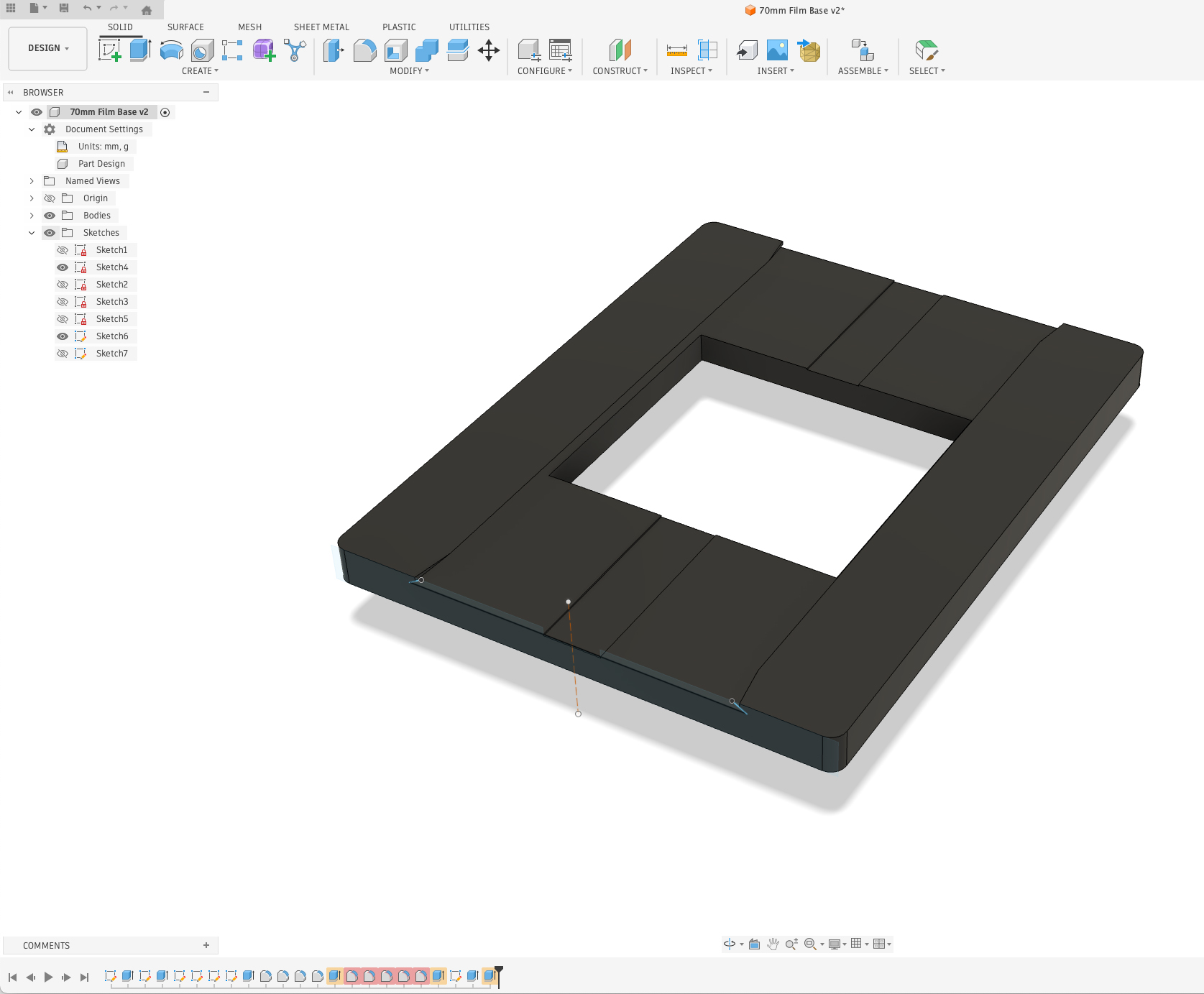
Task: Expand the Named Views folder
Action: click(32, 181)
